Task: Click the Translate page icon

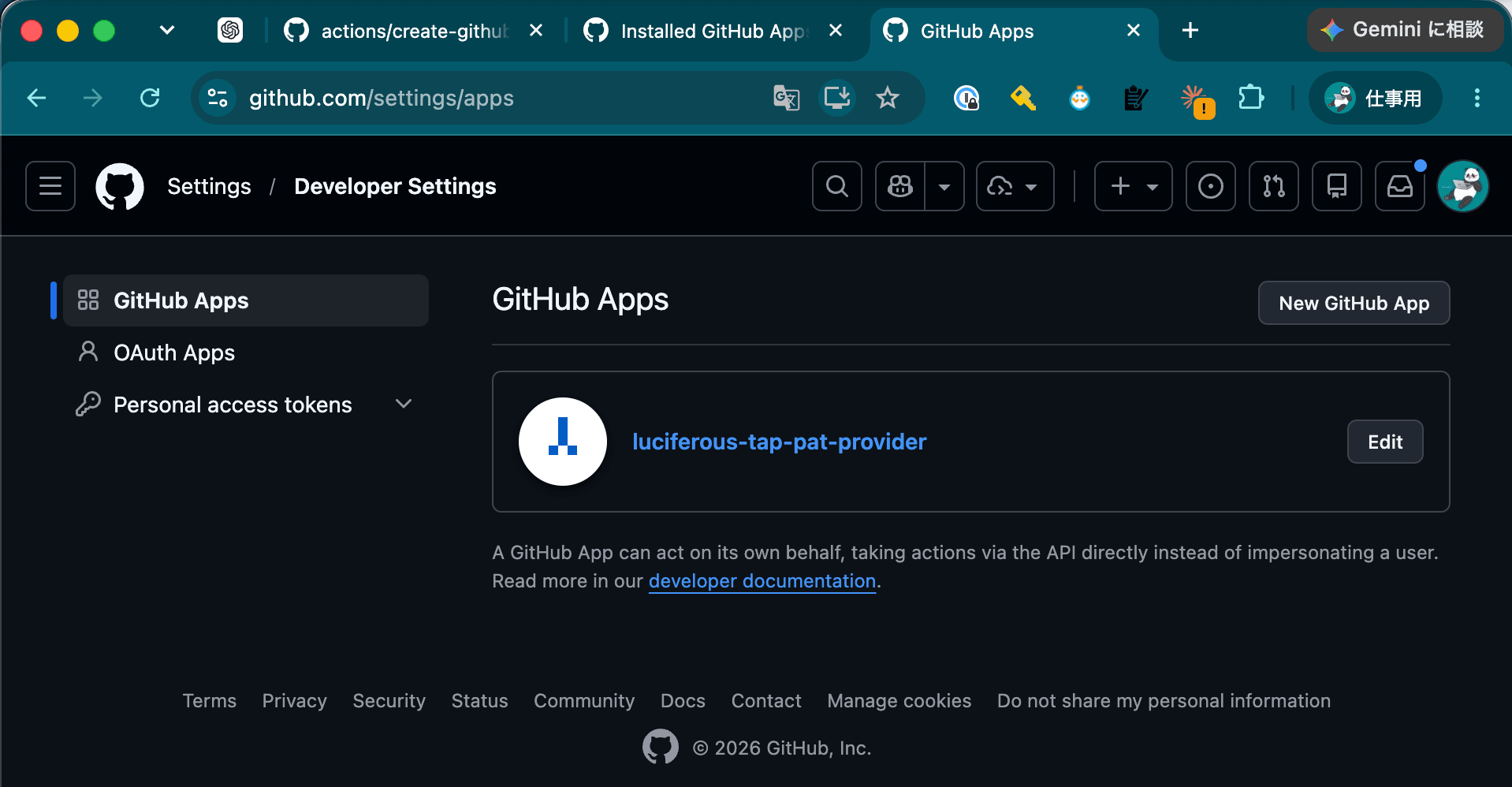Action: 786,98
